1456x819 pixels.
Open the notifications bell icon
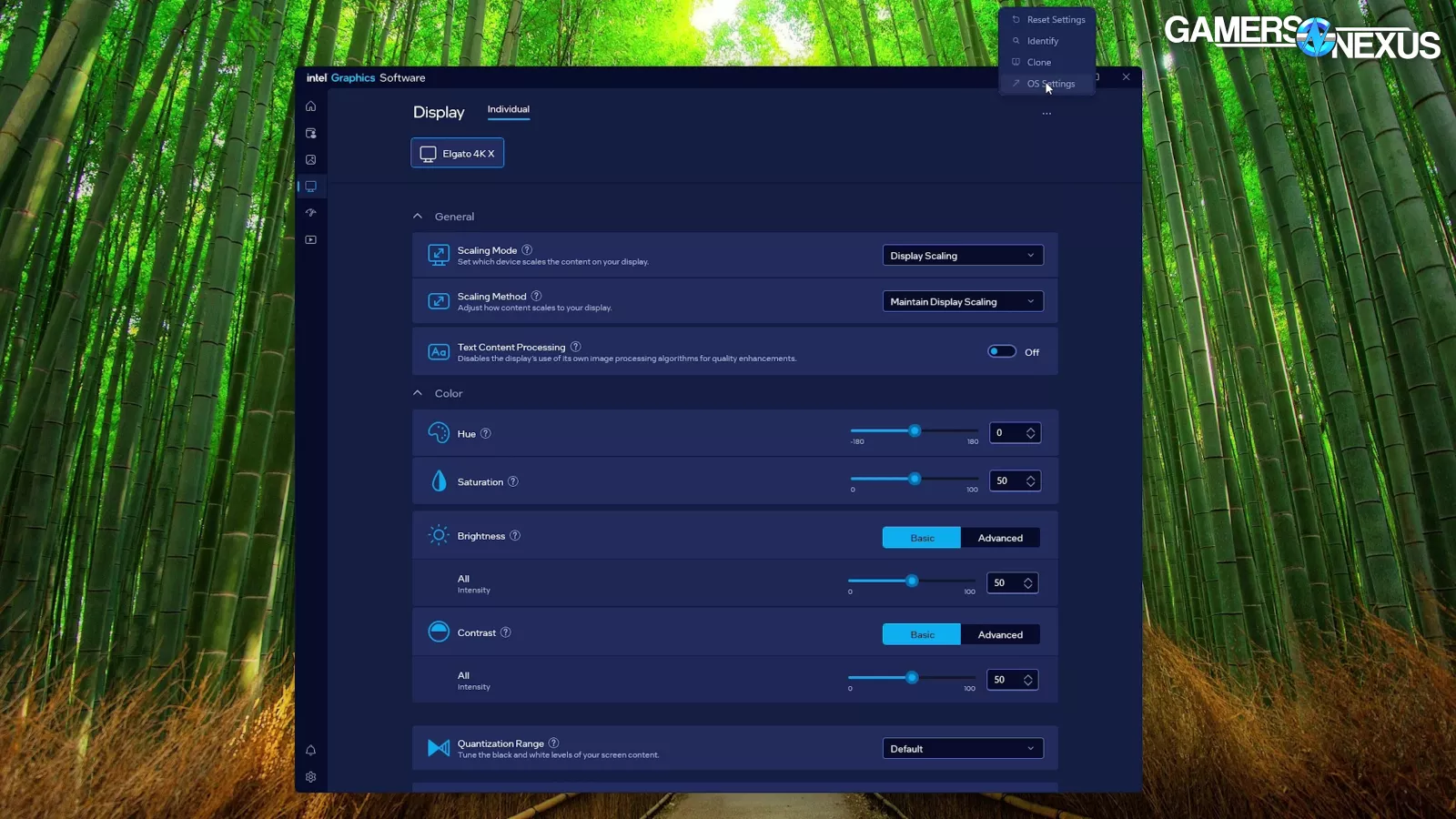(x=310, y=751)
